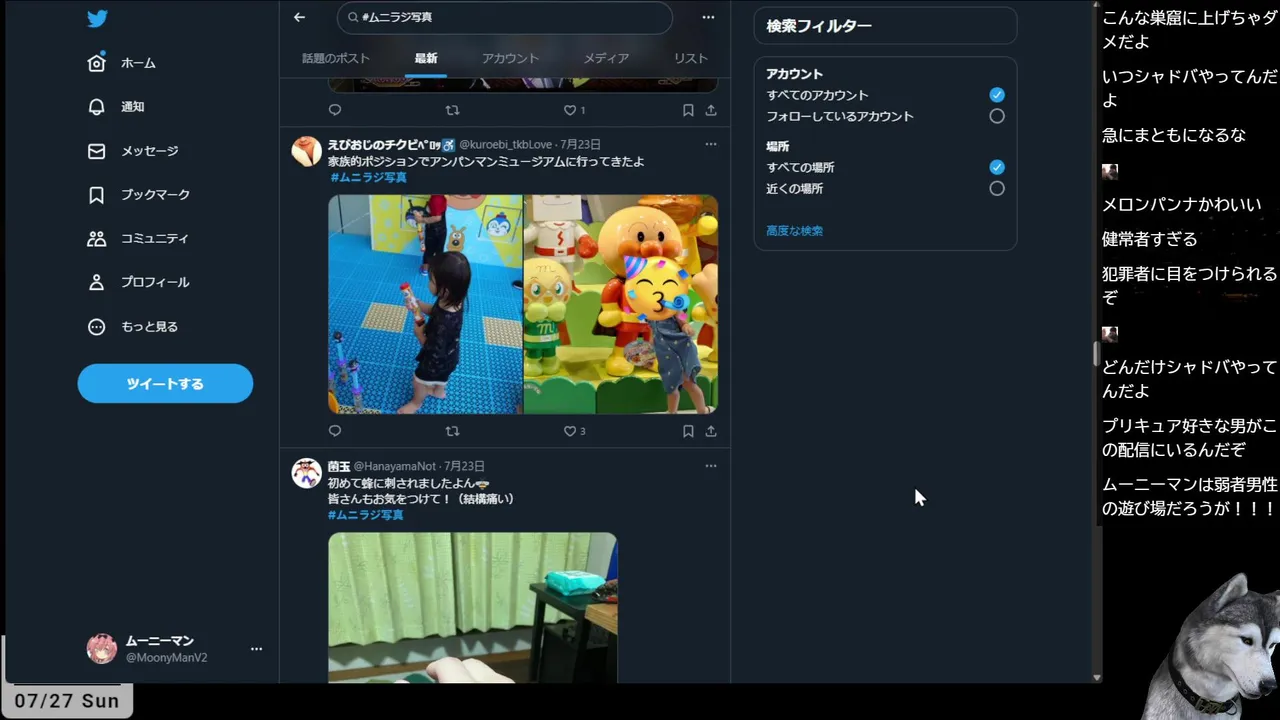Share the アンパンマンミュージアム post

[x=711, y=431]
